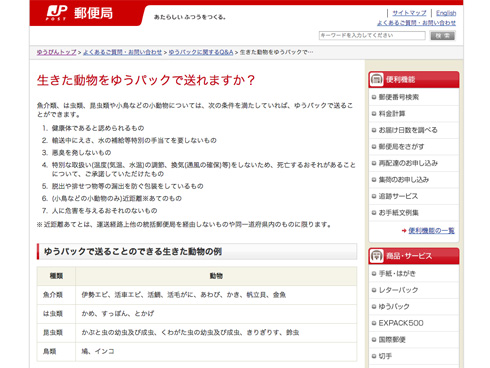Click bullet icon beside レターパック
Screen dimensions: 490x368
click(374, 290)
